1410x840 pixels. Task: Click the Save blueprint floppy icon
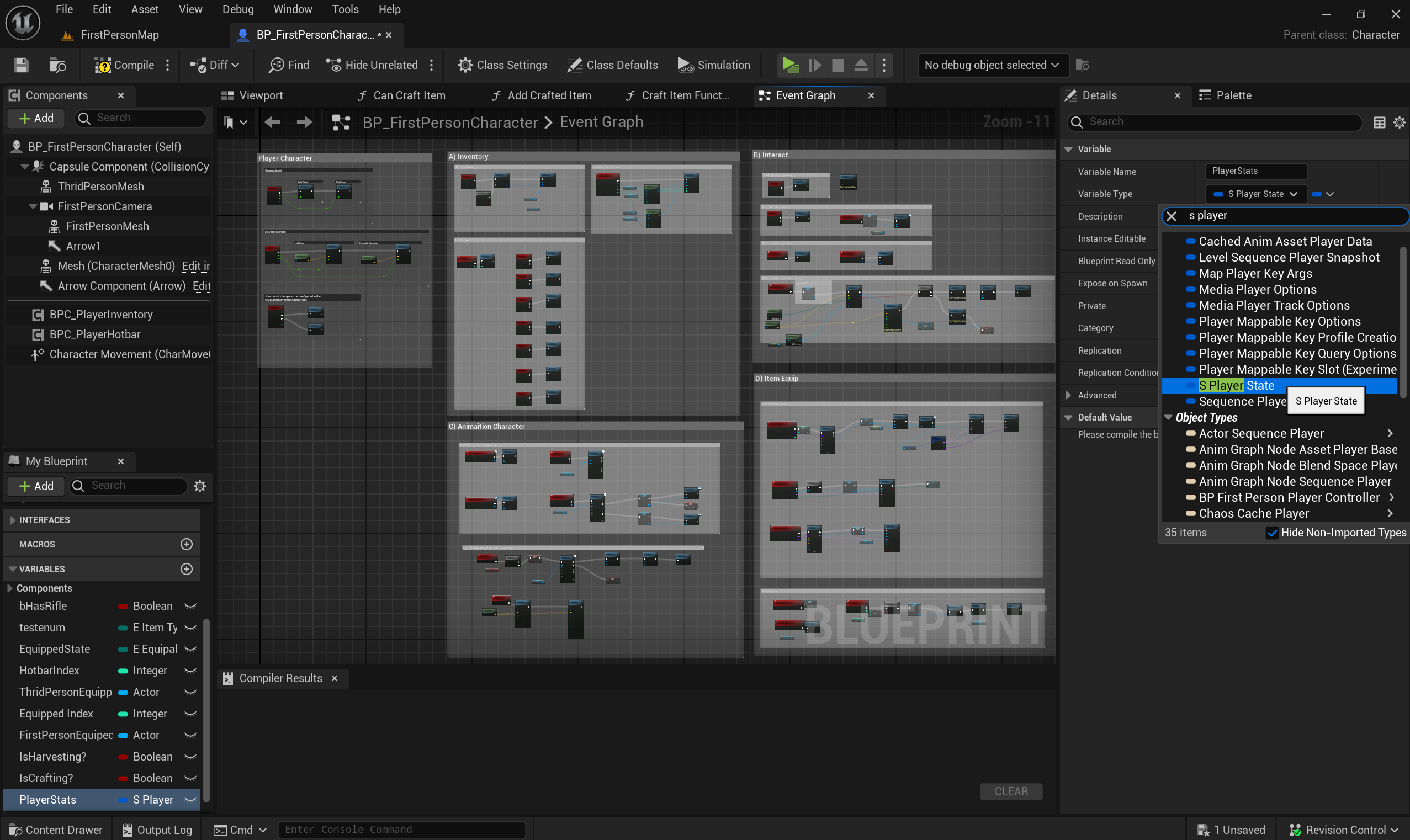pos(22,65)
